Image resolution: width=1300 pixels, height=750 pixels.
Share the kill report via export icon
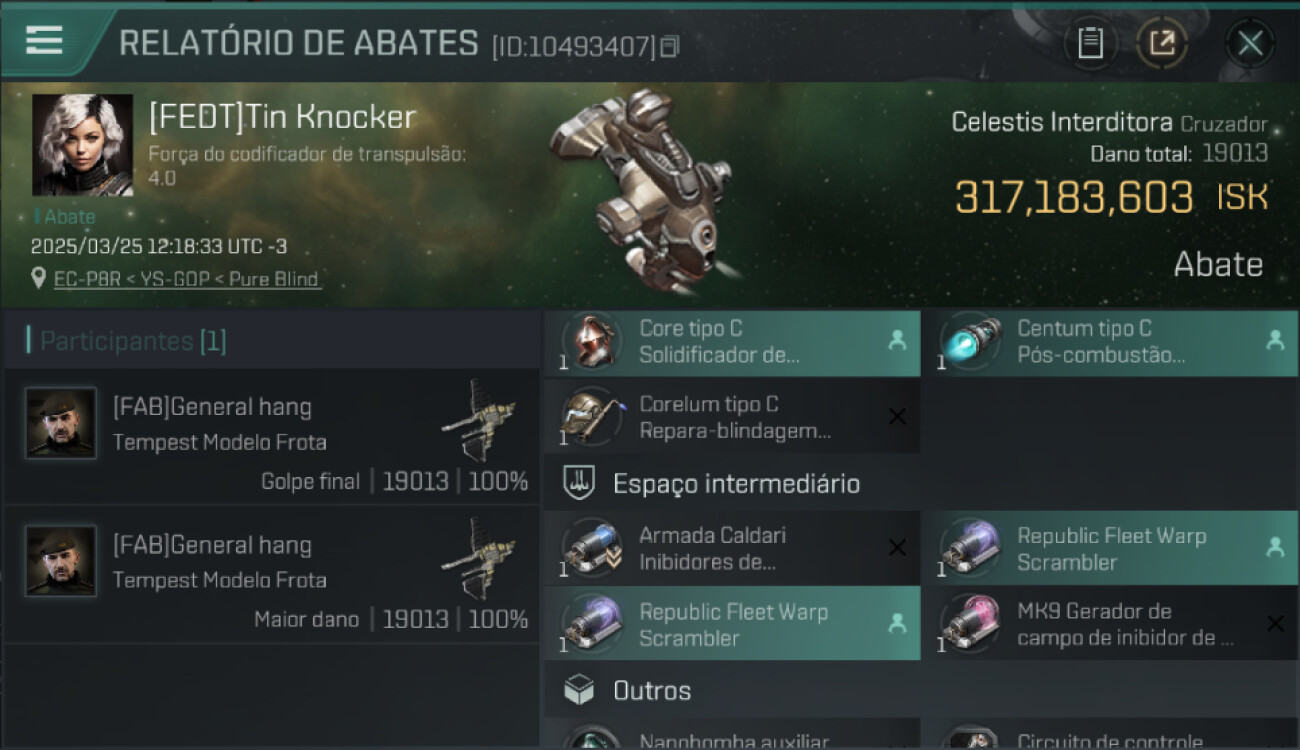point(1162,43)
